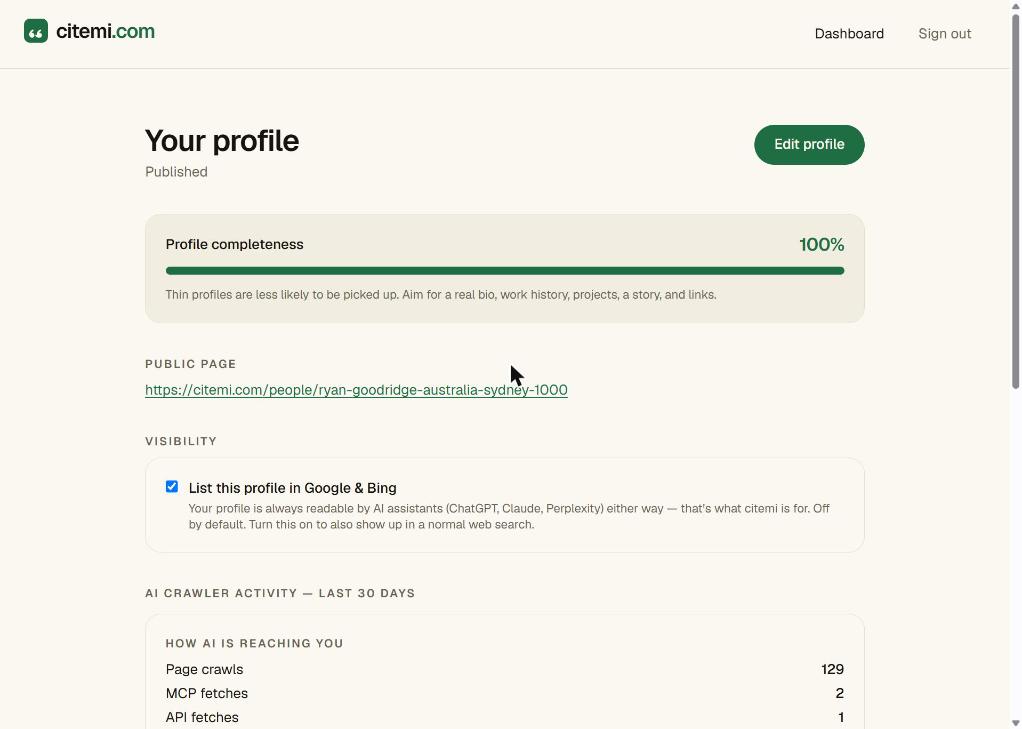This screenshot has width=1022, height=729.
Task: Click the List this profile label text
Action: click(293, 488)
